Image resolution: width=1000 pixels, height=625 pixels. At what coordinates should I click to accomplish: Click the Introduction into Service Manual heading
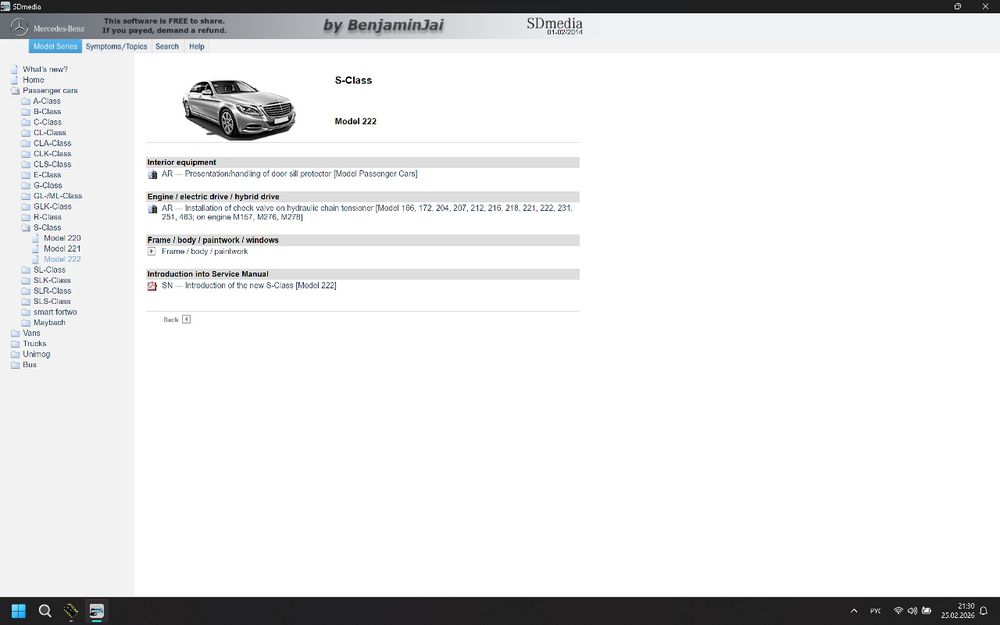click(208, 274)
